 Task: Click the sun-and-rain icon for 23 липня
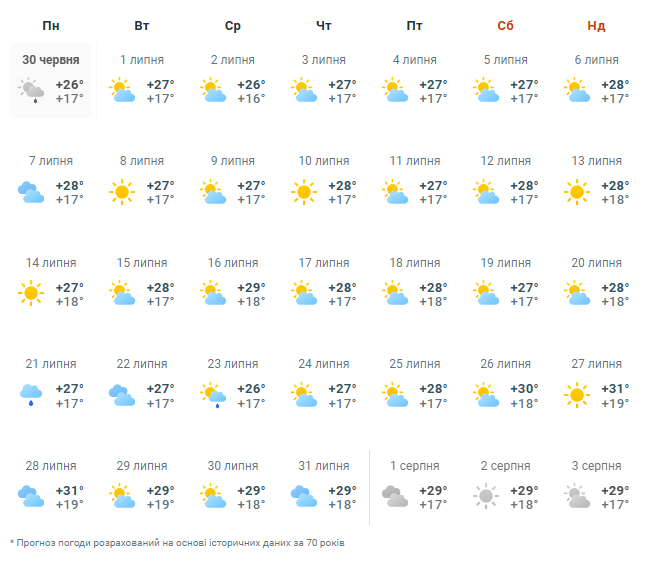tap(213, 395)
